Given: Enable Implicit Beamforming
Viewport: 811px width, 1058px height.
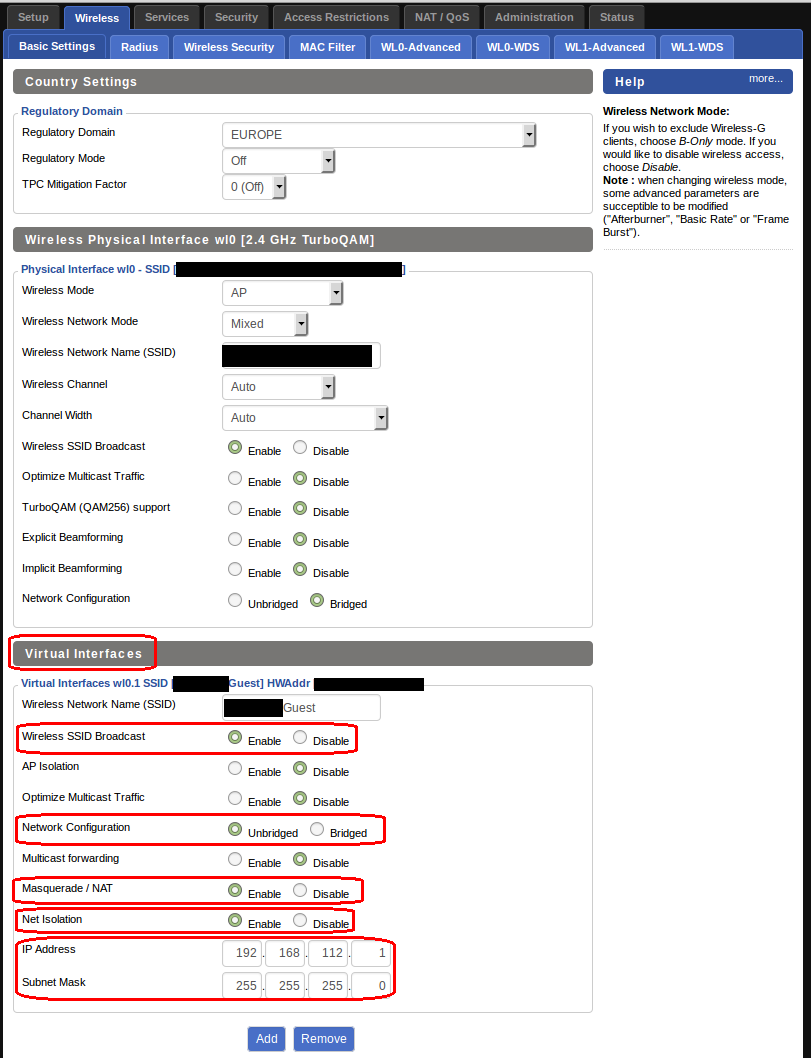Looking at the screenshot, I should pyautogui.click(x=235, y=569).
